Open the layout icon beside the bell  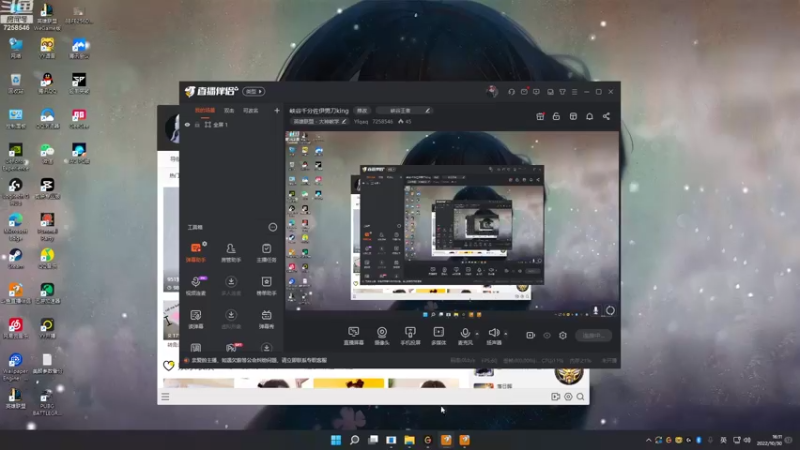(573, 116)
